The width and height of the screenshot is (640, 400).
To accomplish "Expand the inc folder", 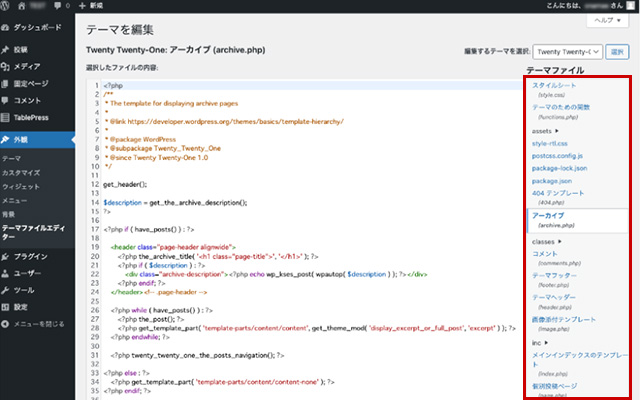I will click(x=540, y=343).
